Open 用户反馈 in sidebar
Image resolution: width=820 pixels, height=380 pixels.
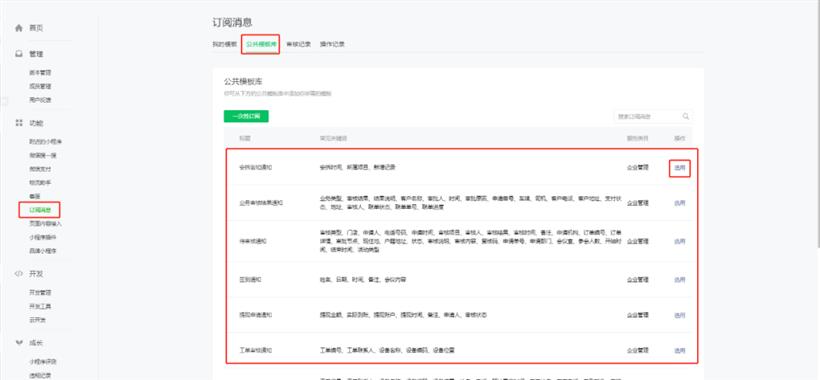[x=40, y=100]
